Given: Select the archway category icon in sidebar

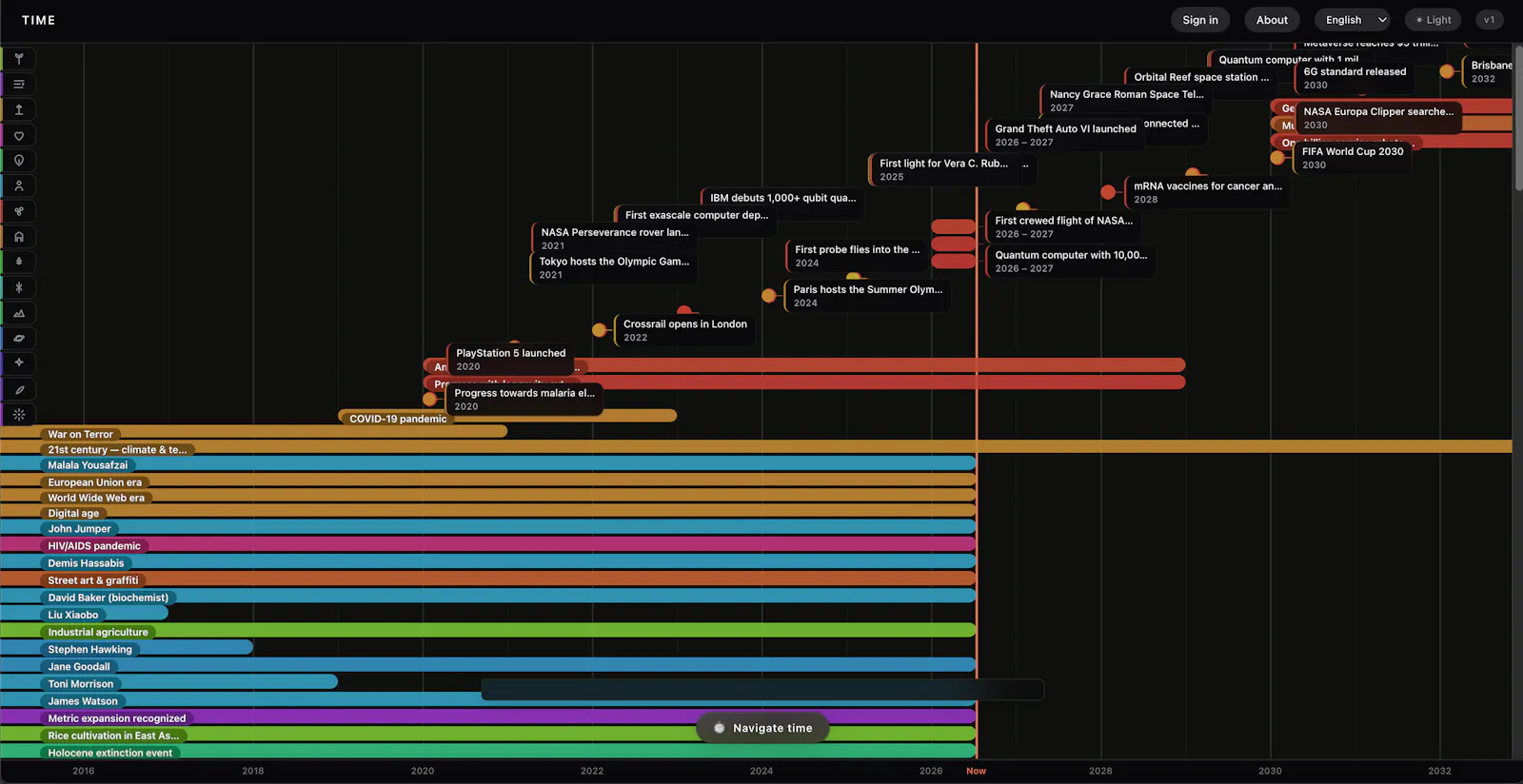Looking at the screenshot, I should click(x=18, y=237).
